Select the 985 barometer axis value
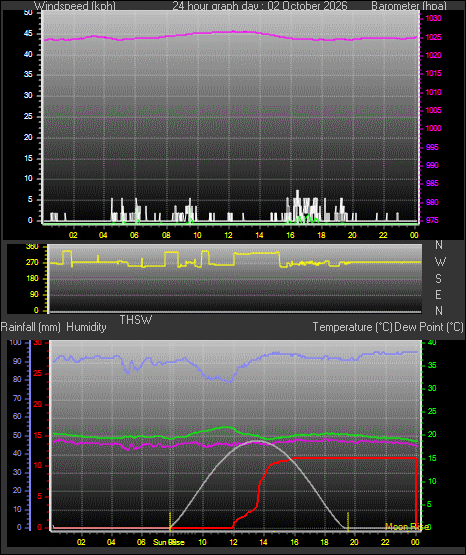This screenshot has width=466, height=555. [432, 183]
